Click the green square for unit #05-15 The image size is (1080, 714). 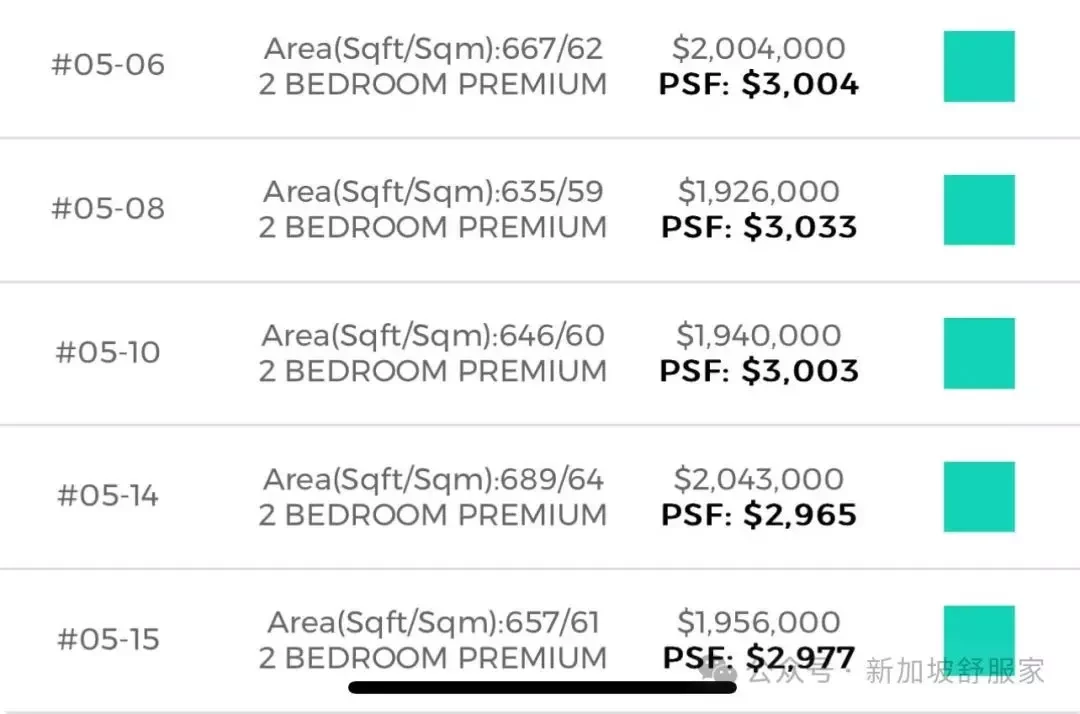(x=979, y=637)
